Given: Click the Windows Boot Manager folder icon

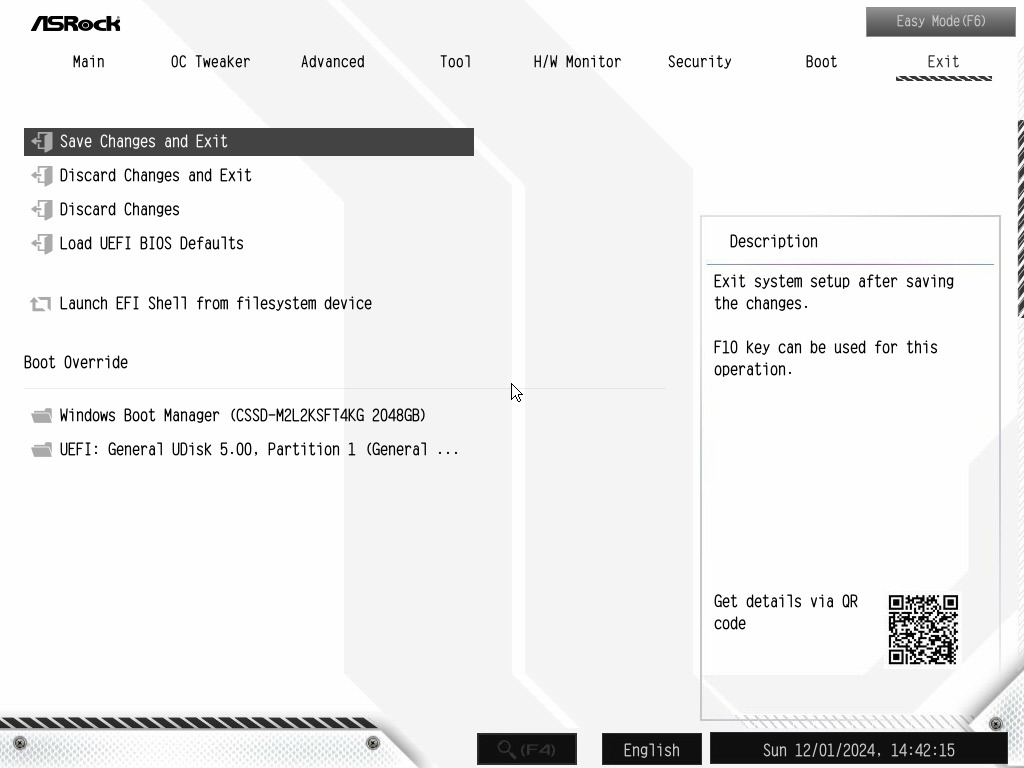Looking at the screenshot, I should click(x=42, y=416).
